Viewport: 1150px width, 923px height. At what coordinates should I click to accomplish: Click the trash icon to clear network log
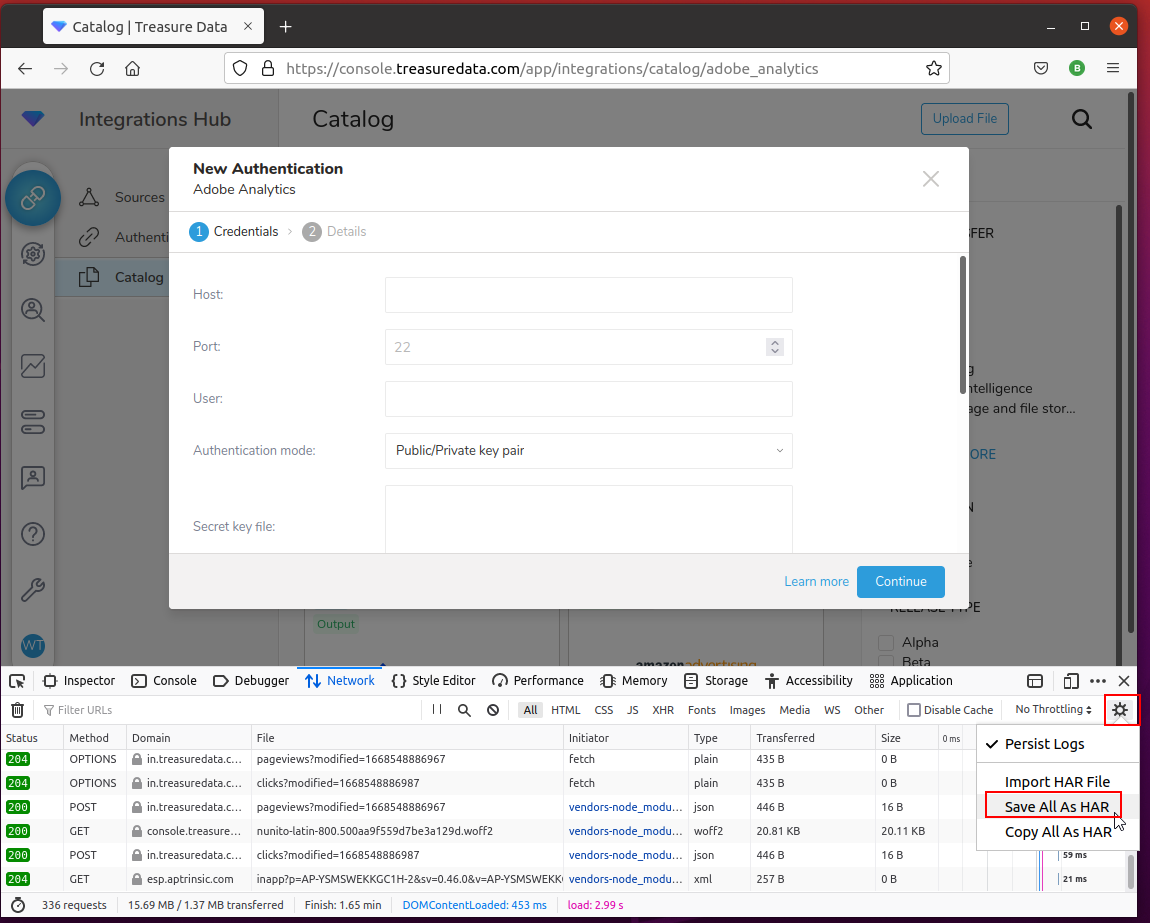coord(17,710)
